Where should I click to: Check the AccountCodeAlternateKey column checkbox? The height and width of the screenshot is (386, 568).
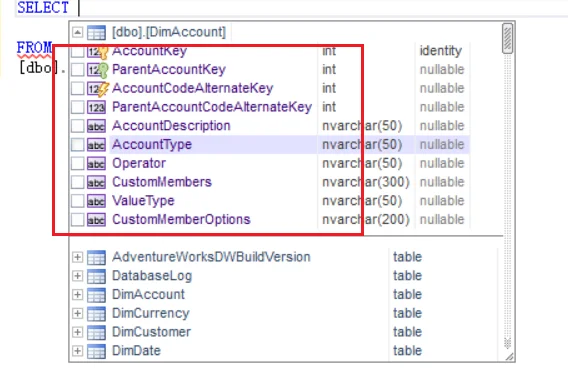[x=77, y=88]
